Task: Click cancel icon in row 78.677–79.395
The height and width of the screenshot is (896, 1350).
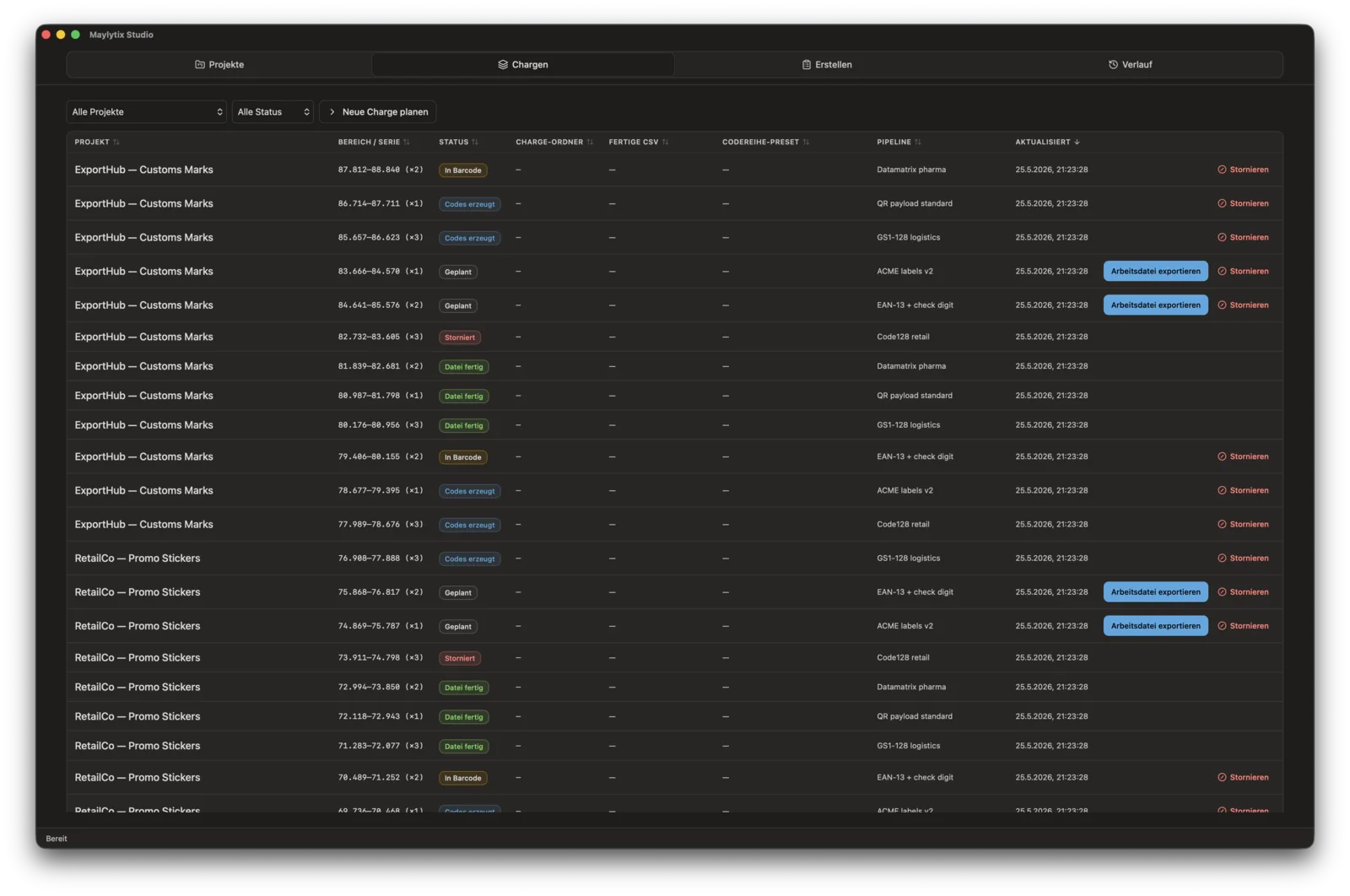Action: (1222, 490)
